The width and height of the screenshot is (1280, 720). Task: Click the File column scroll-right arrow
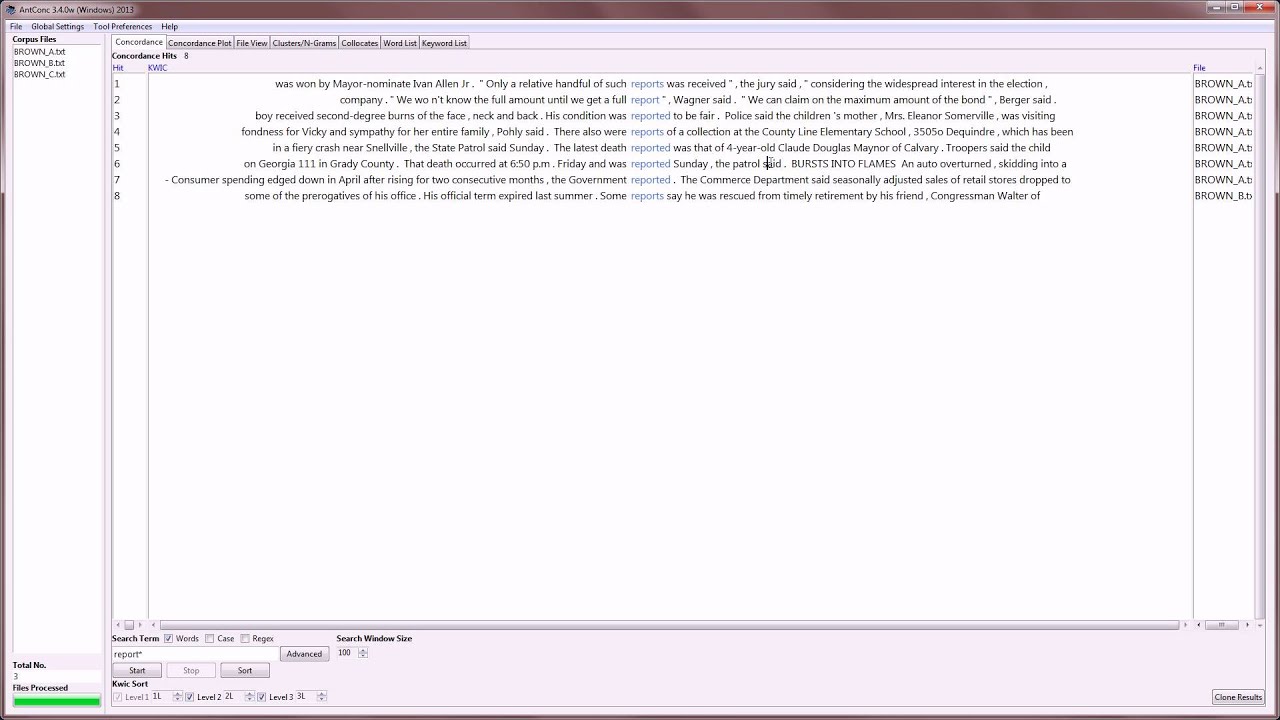(x=1247, y=625)
